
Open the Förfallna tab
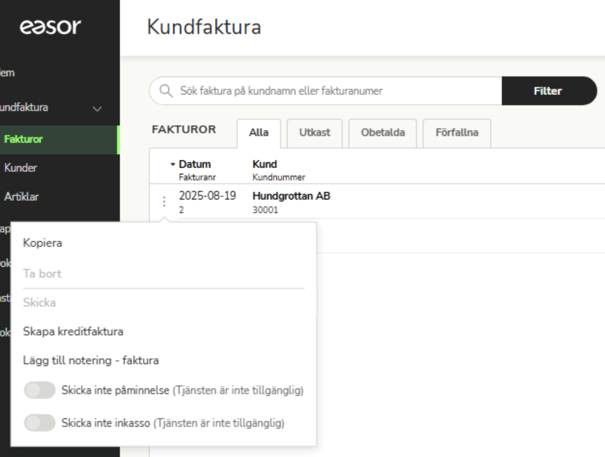[x=457, y=133]
